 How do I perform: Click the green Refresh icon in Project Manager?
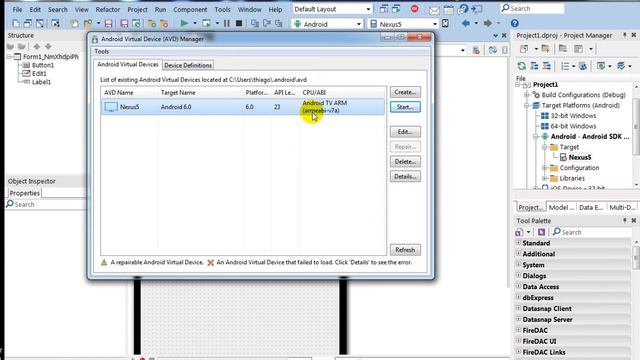click(x=521, y=66)
